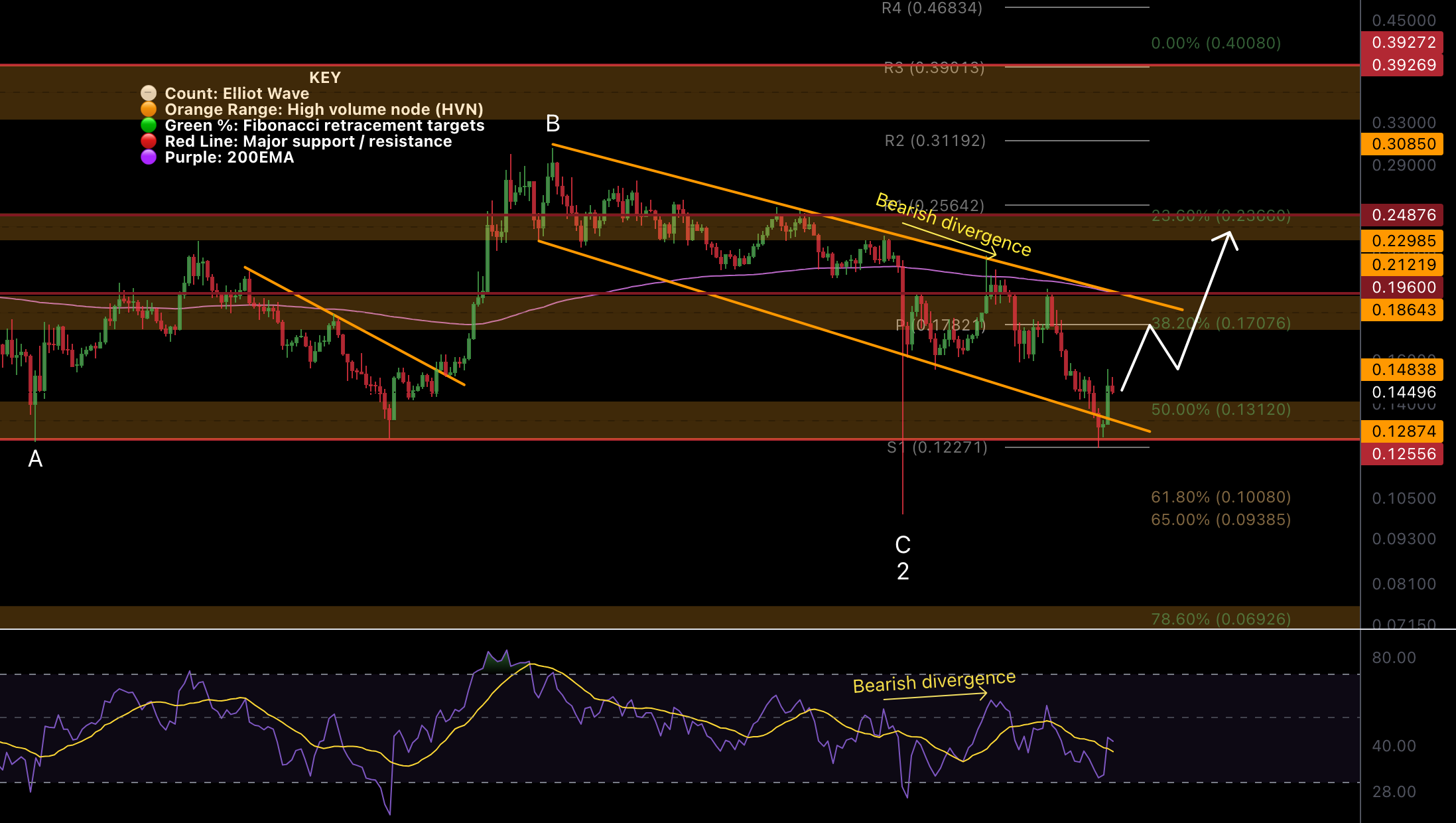Click the green Fibonacci key circle
Viewport: 1456px width, 823px height.
(x=149, y=125)
